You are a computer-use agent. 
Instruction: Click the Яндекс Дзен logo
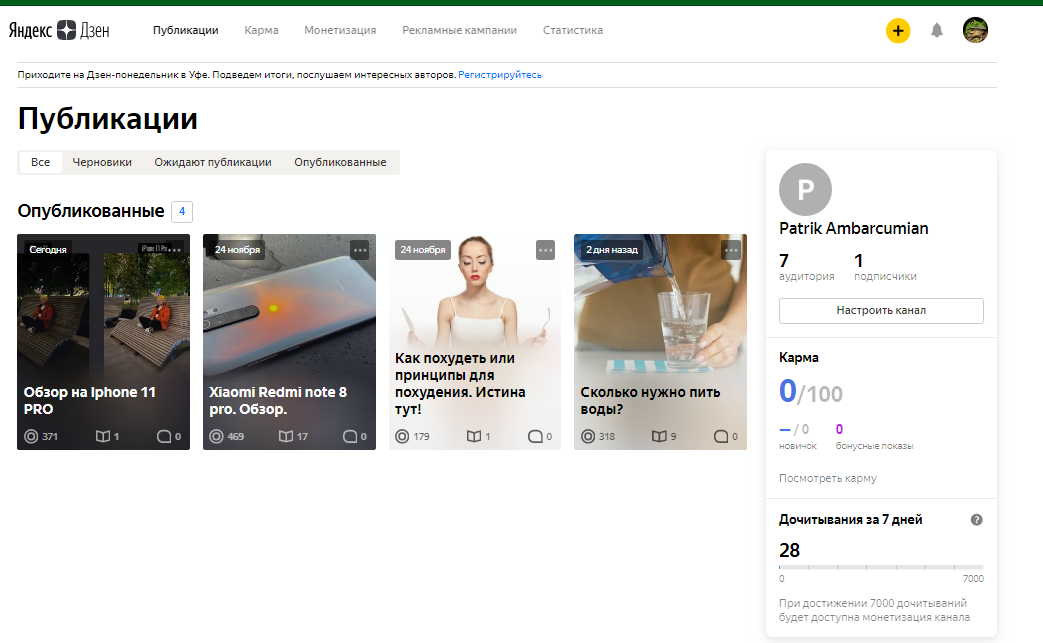[59, 30]
